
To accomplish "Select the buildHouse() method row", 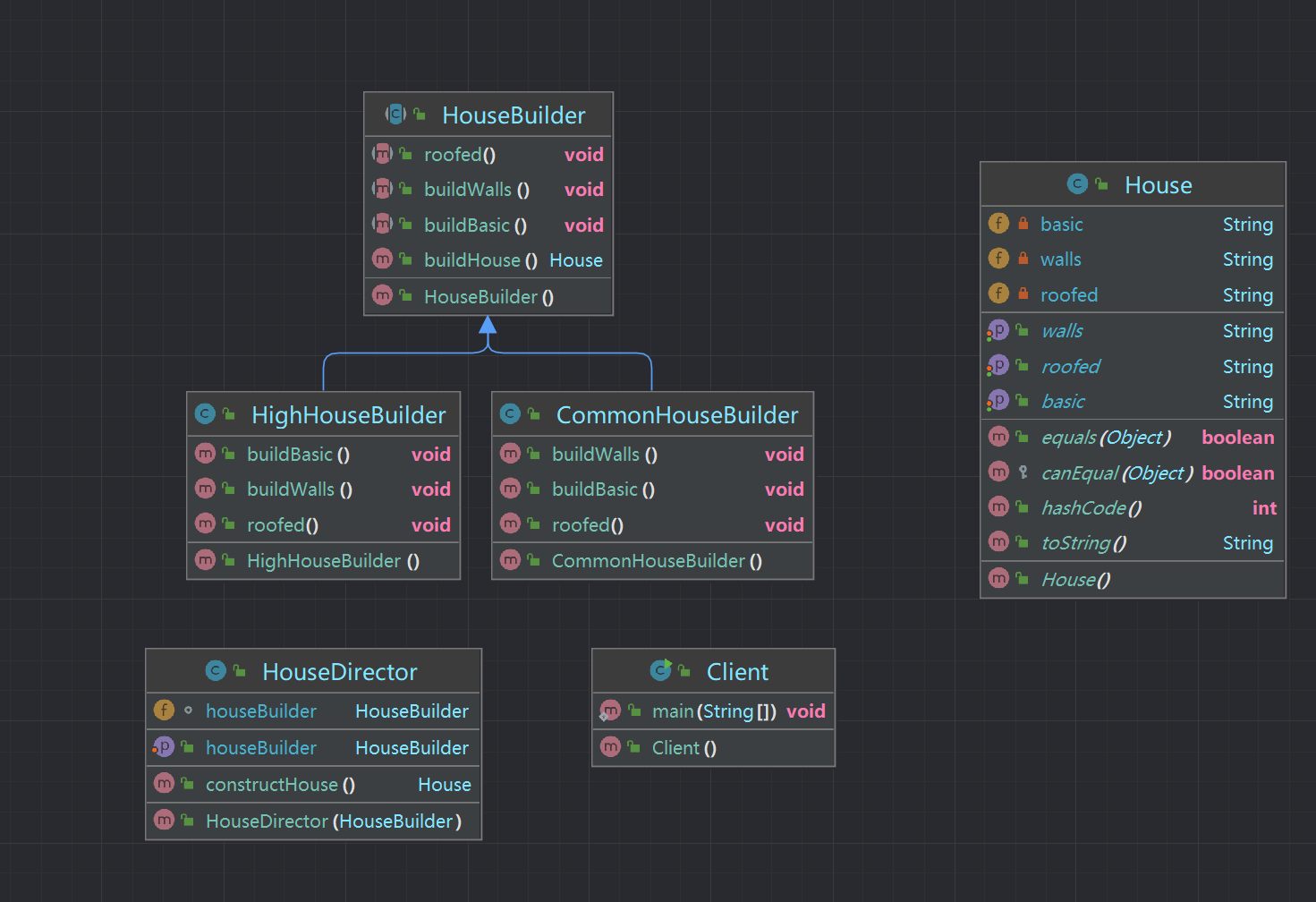I will click(x=480, y=260).
